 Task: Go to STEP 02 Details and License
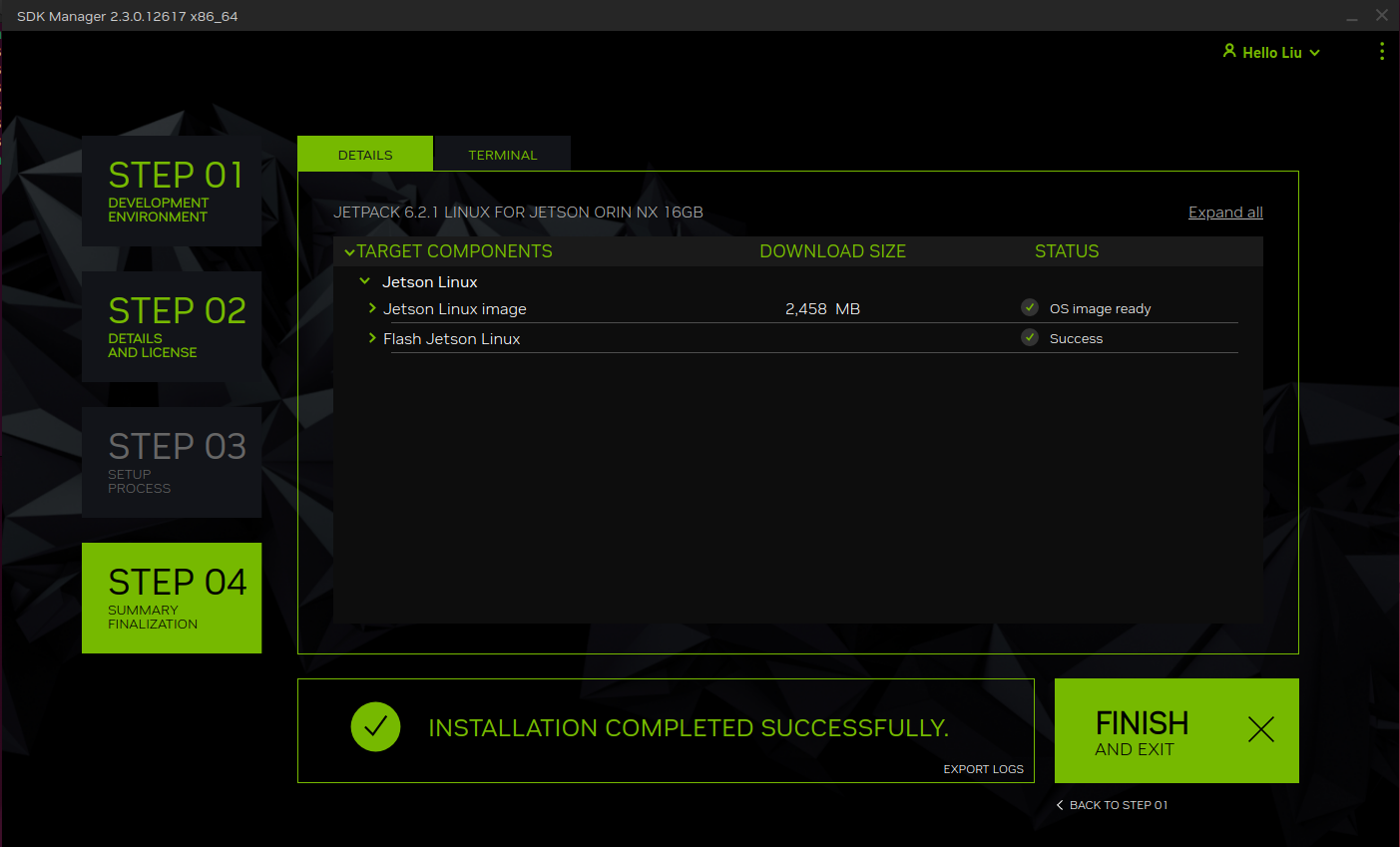click(x=172, y=326)
